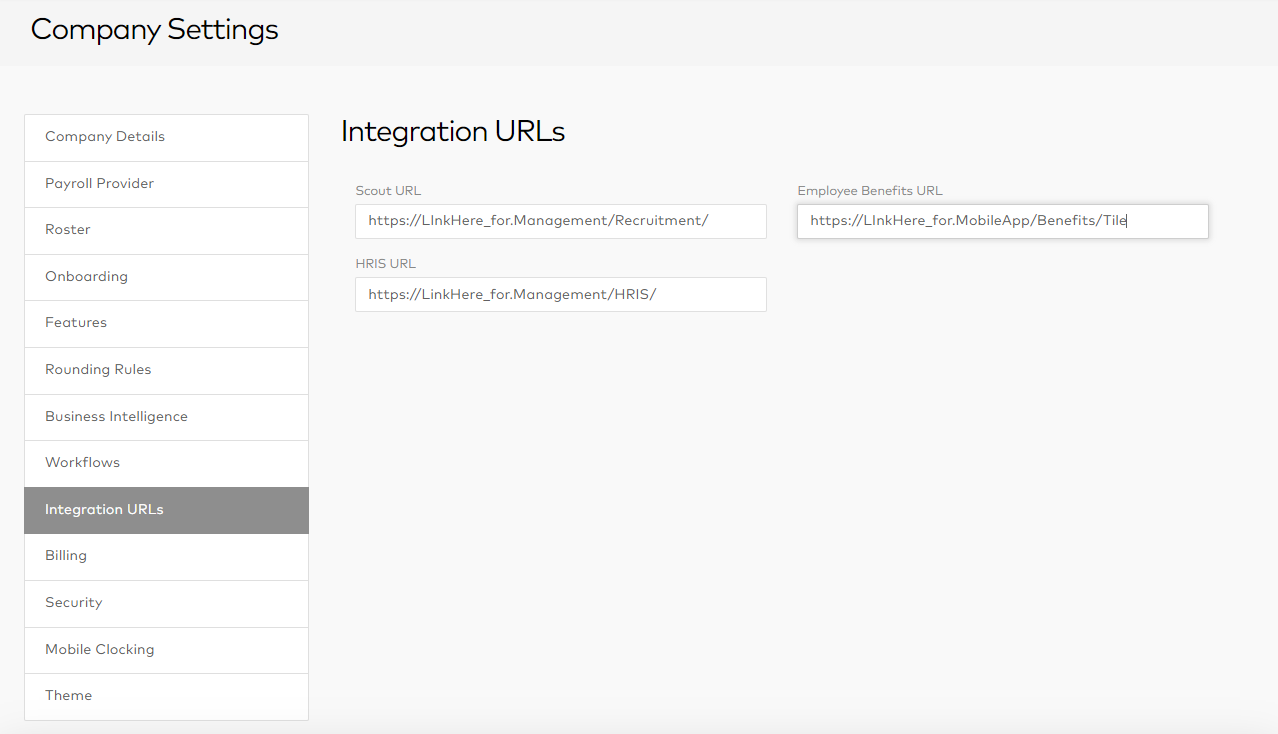Click into the Scout URL input field
Image resolution: width=1278 pixels, height=734 pixels.
point(560,221)
